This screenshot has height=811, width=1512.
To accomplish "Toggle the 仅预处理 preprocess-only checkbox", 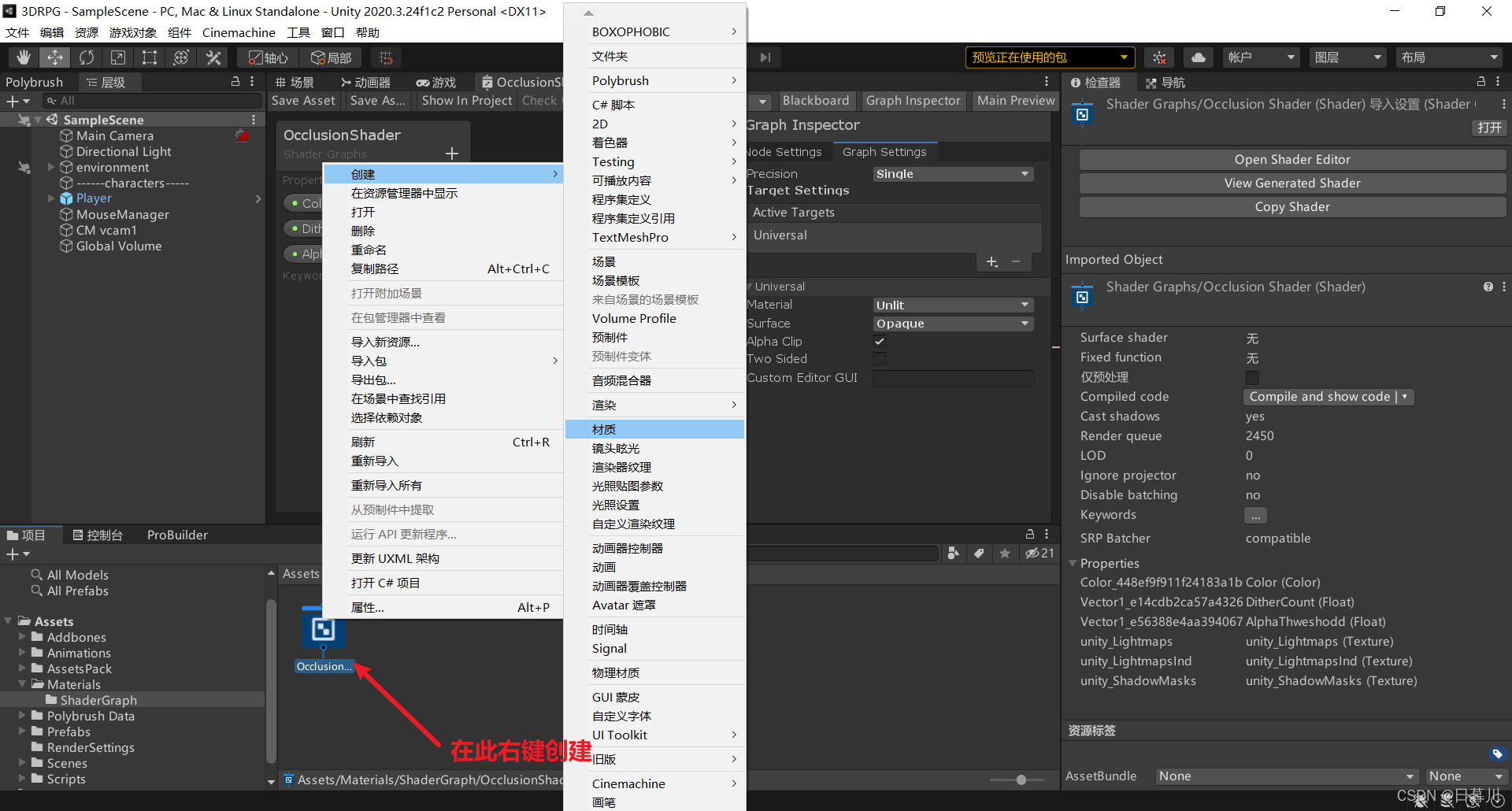I will pyautogui.click(x=1252, y=377).
